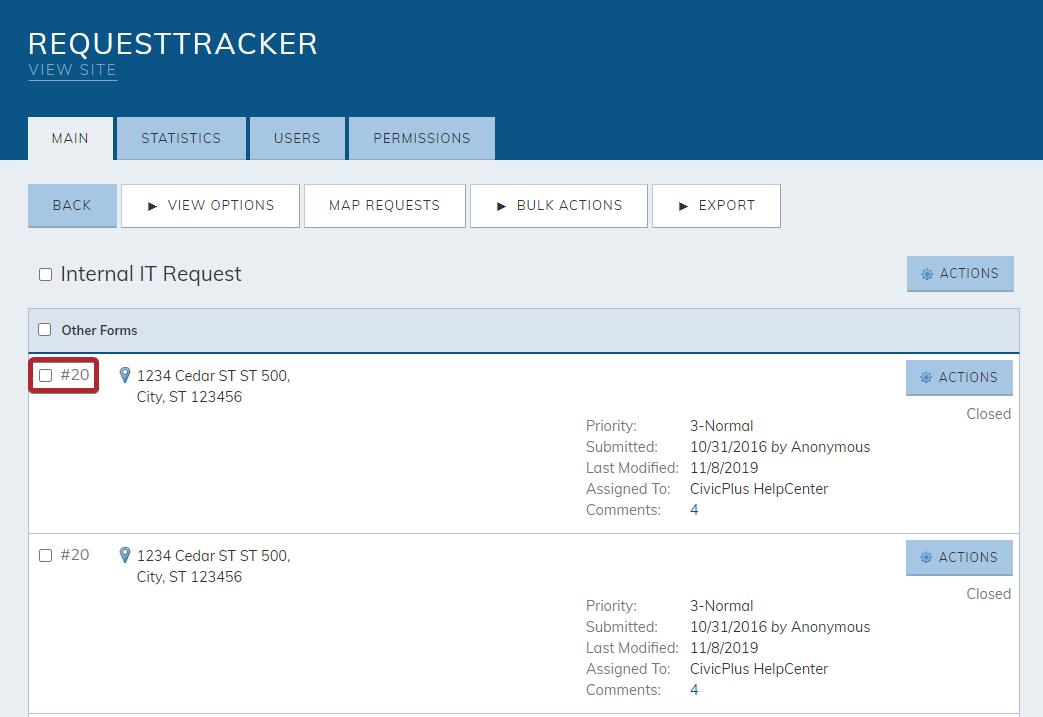
Task: Expand the View Options dropdown
Action: [x=210, y=206]
